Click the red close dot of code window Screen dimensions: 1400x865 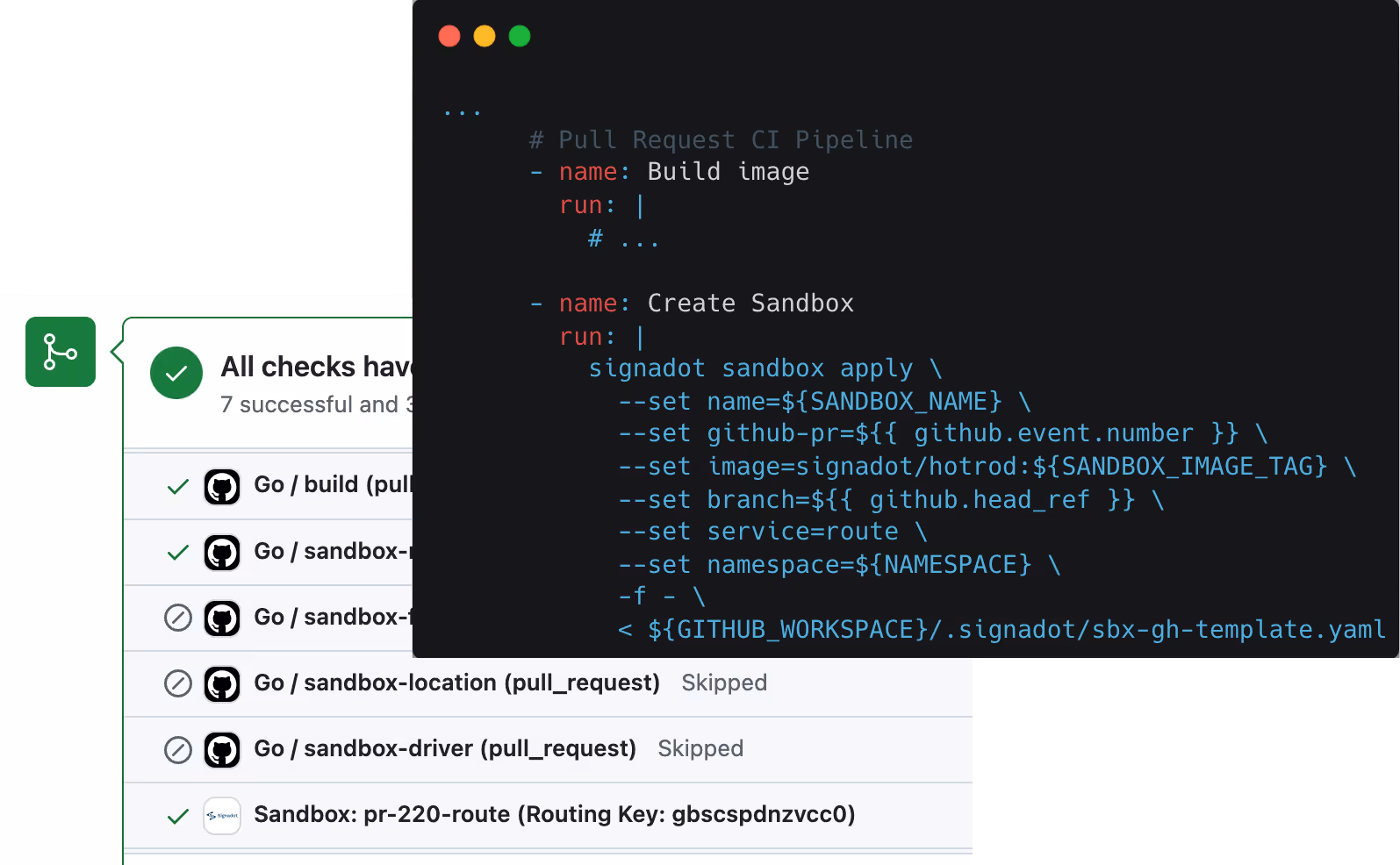pyautogui.click(x=449, y=36)
